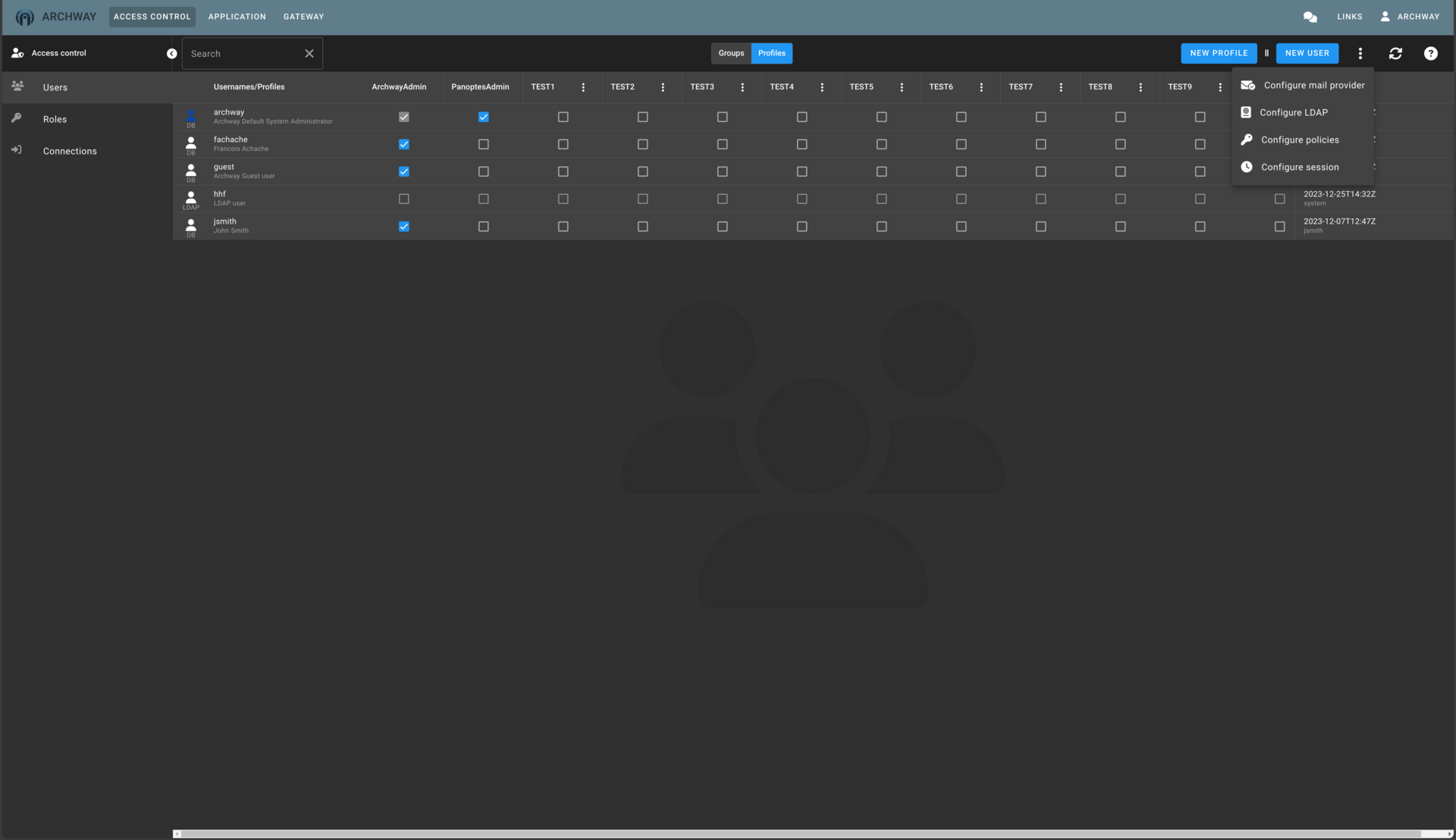
Task: Open the chat messages icon in header
Action: point(1310,17)
